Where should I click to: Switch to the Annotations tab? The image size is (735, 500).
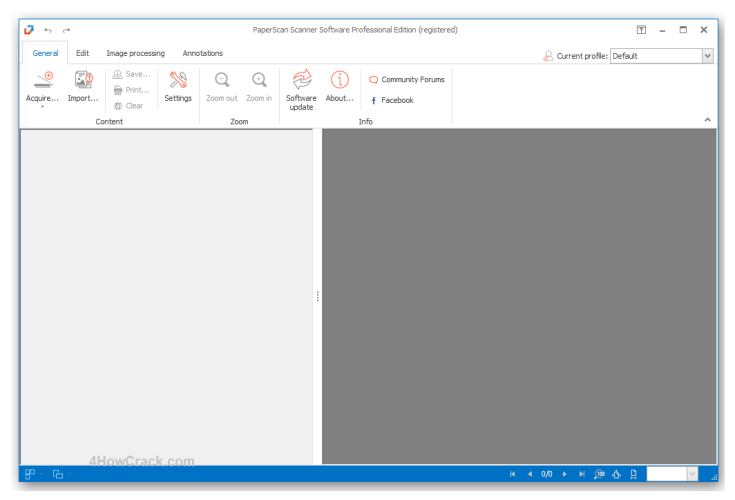coord(202,53)
